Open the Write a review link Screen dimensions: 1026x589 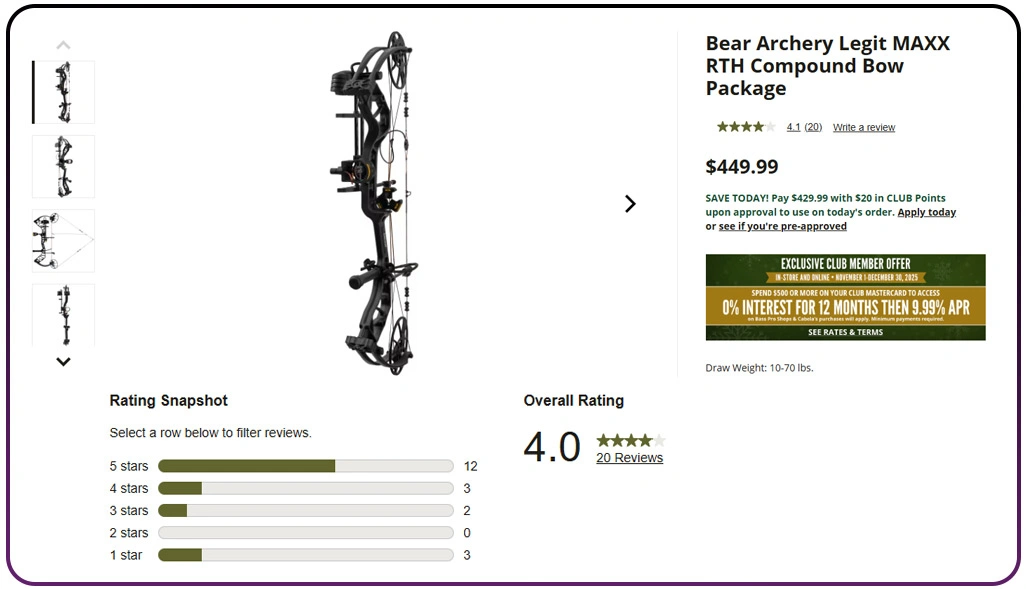click(864, 128)
